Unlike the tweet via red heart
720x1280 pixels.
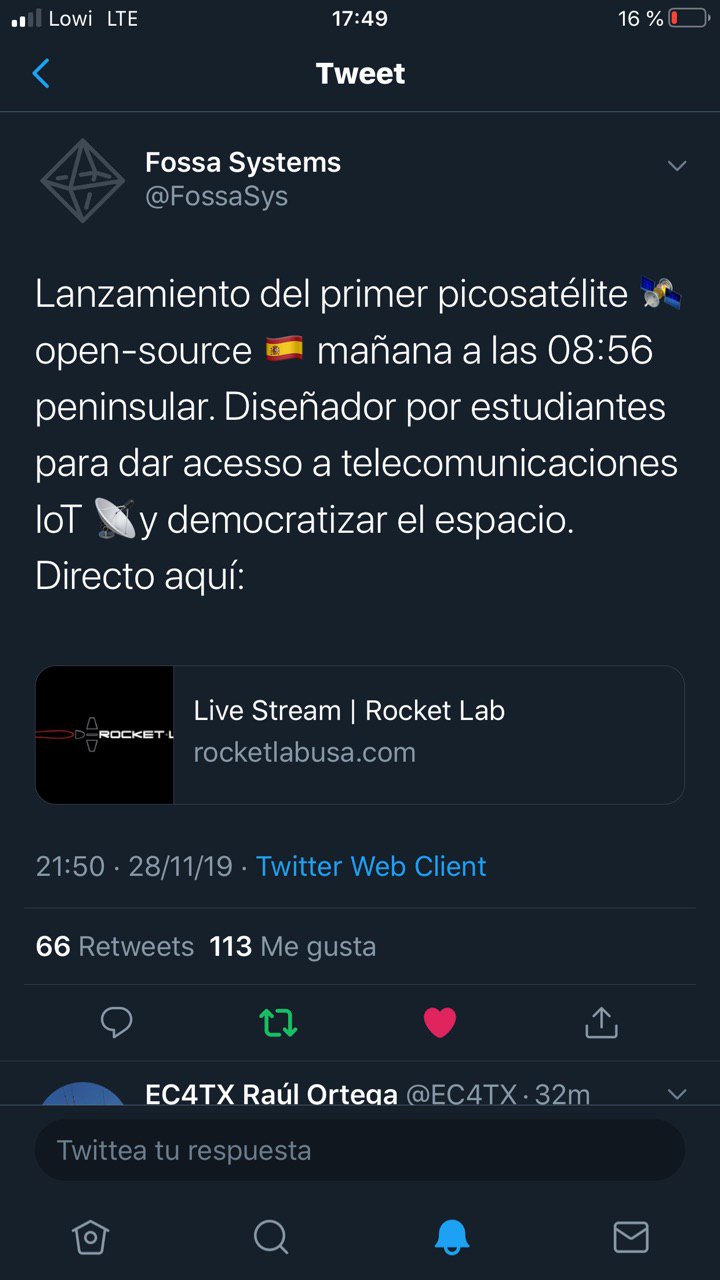coord(440,1022)
